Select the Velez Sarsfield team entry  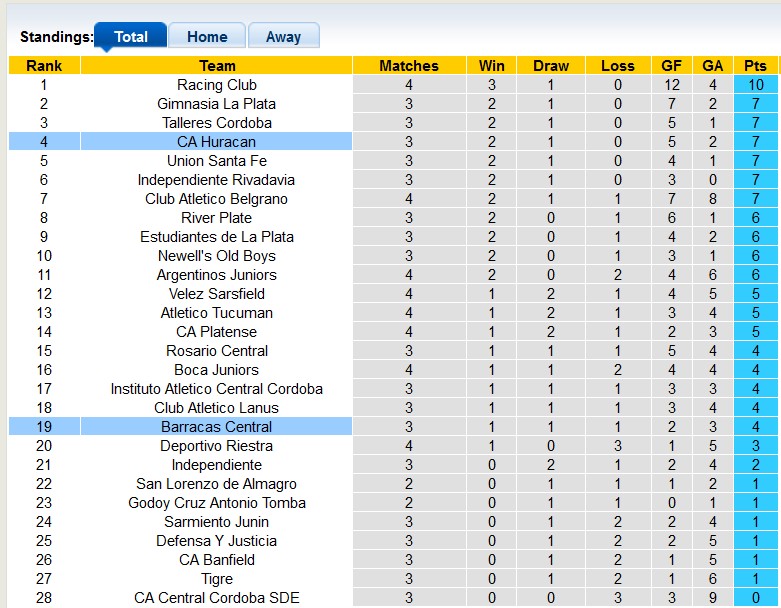(216, 294)
